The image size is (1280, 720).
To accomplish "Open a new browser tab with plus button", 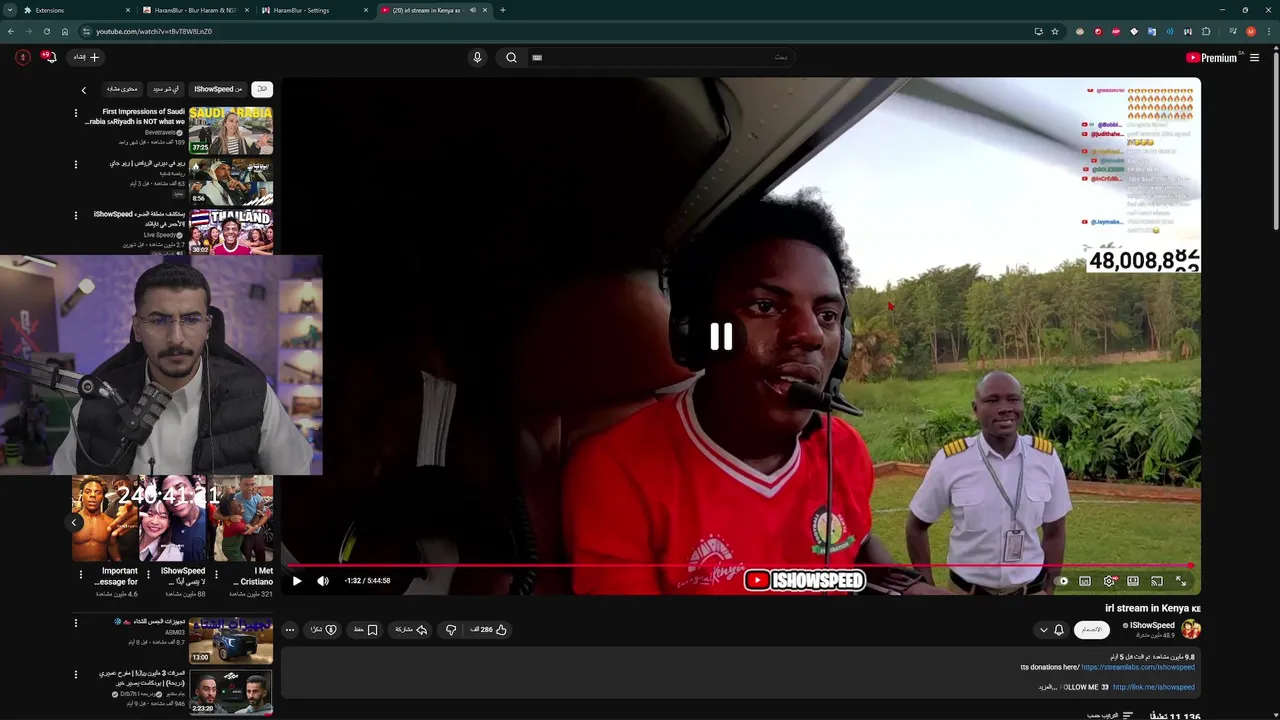I will point(502,10).
